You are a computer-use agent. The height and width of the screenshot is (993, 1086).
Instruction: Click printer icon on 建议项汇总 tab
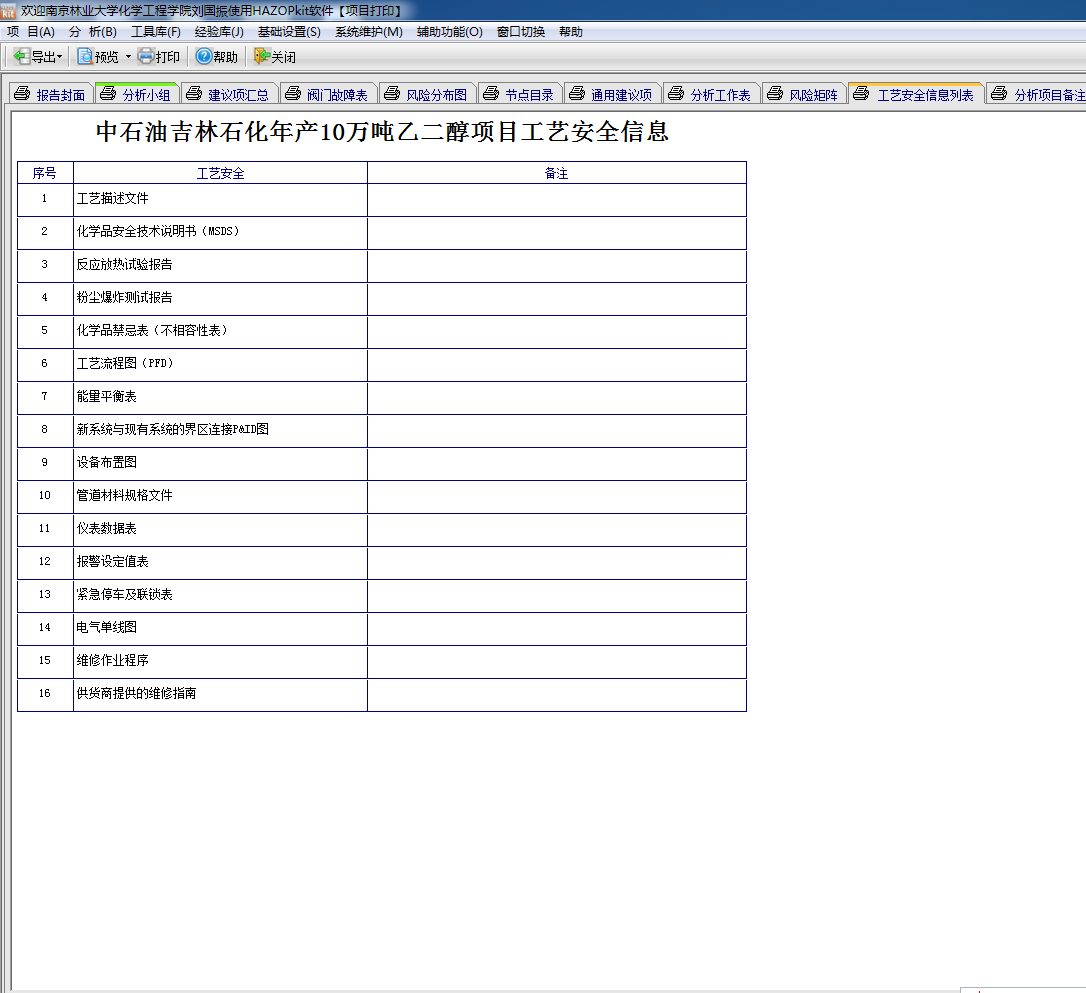tap(194, 93)
